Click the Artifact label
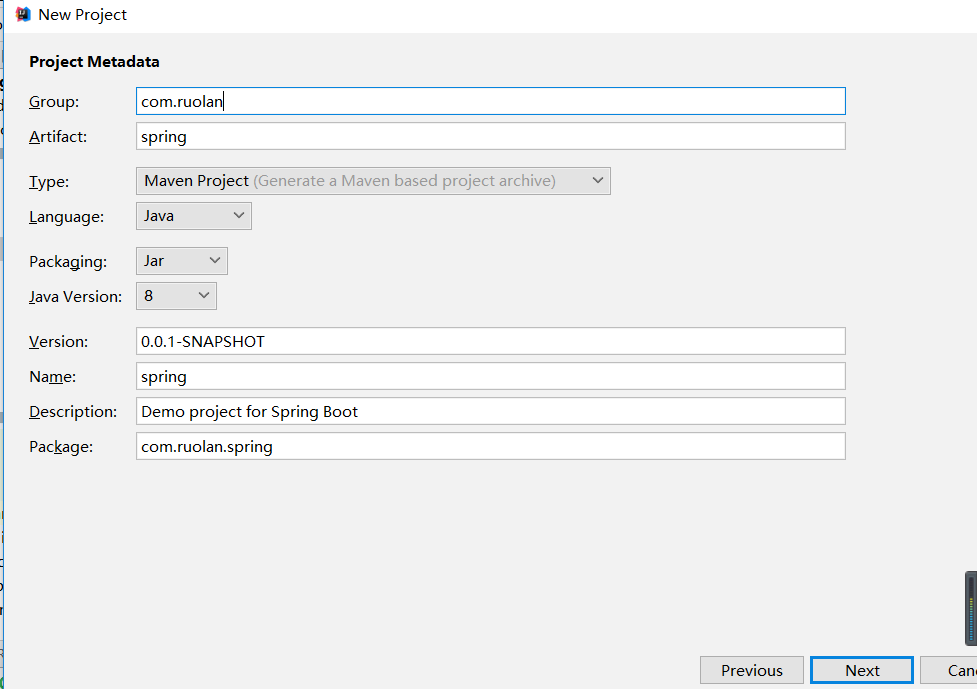This screenshot has height=689, width=977. (x=58, y=136)
